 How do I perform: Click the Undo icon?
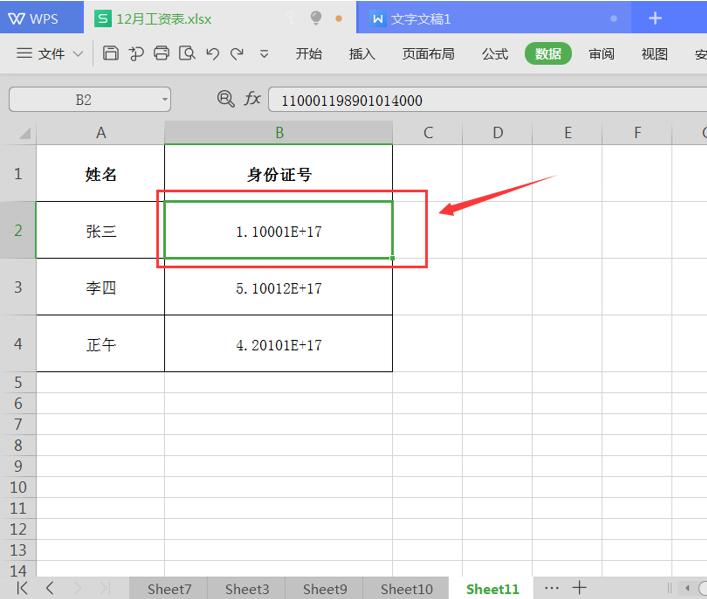212,54
